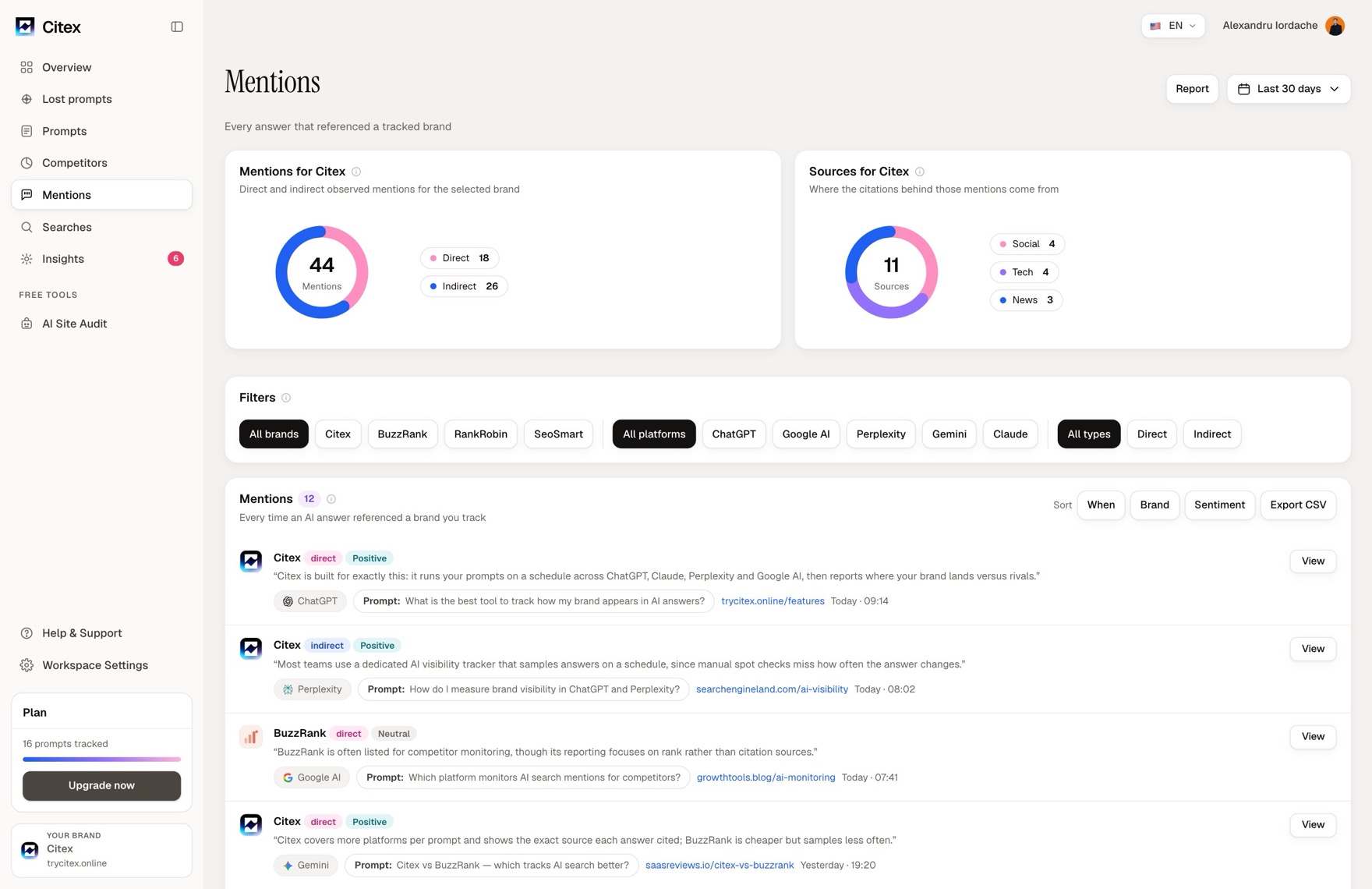Click the info icon beside the Mentions 12 heading

[x=331, y=499]
